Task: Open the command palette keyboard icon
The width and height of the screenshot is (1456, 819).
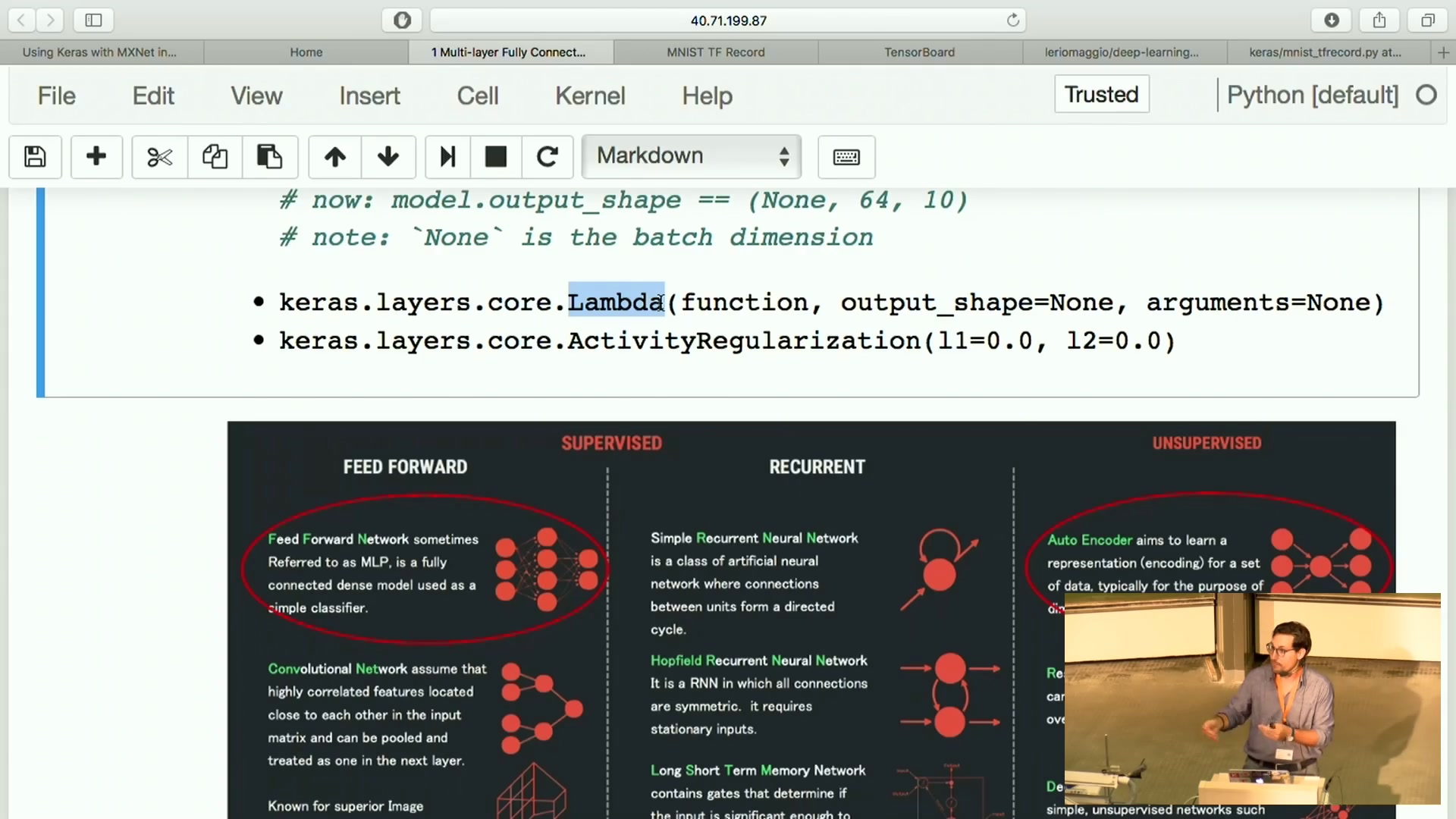Action: coord(846,157)
